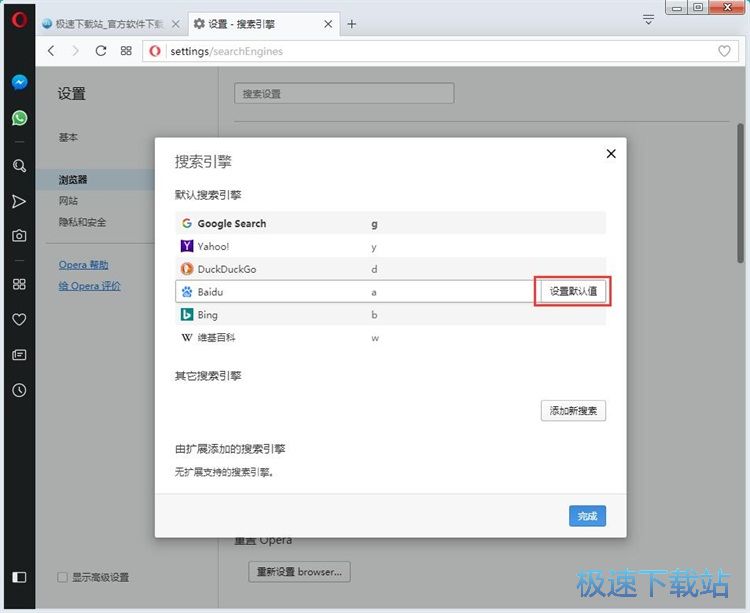The height and width of the screenshot is (613, 750).
Task: Open Facebook Messenger in the sidebar
Action: tap(19, 83)
